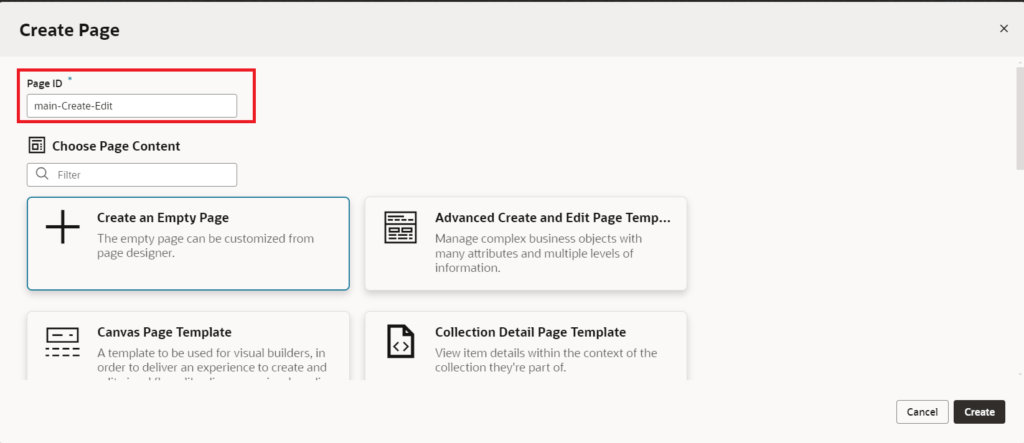Click the 'View item details' description text
1024x443 pixels.
[545, 360]
